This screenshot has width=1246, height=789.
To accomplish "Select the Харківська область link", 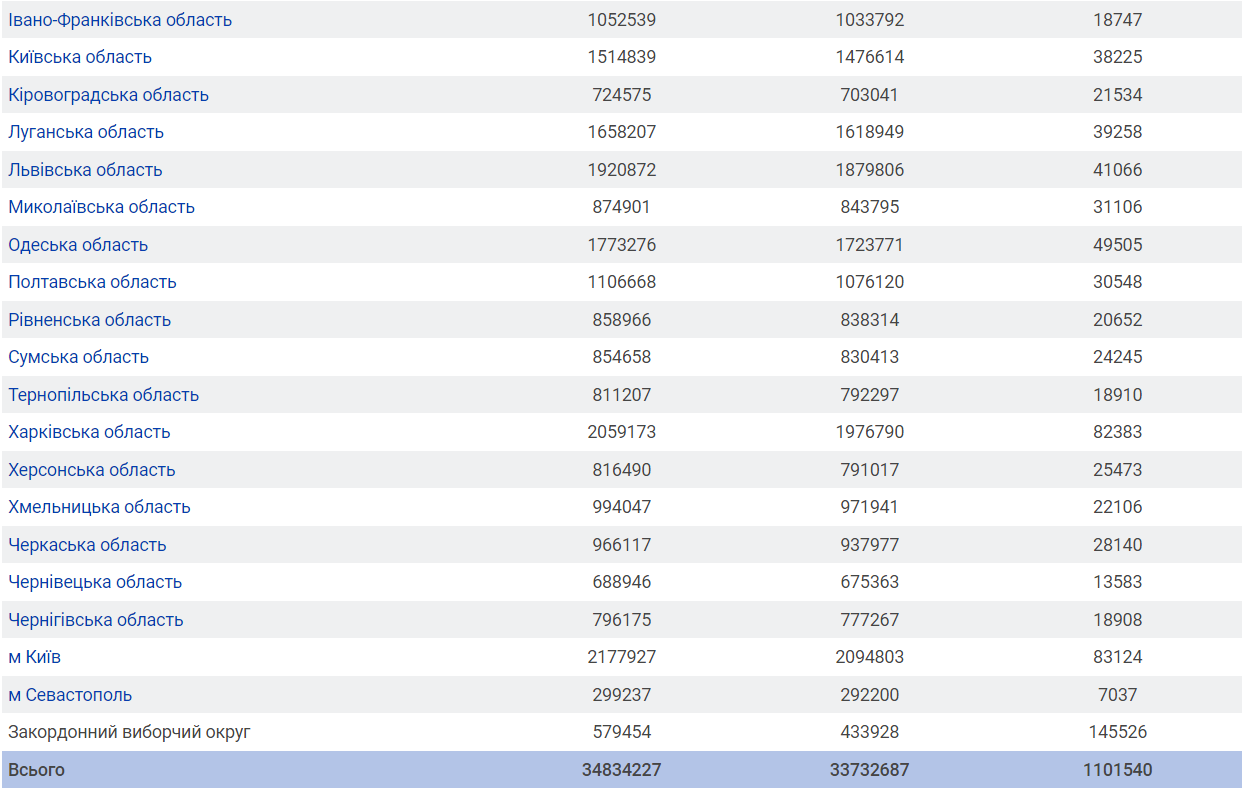I will click(89, 432).
